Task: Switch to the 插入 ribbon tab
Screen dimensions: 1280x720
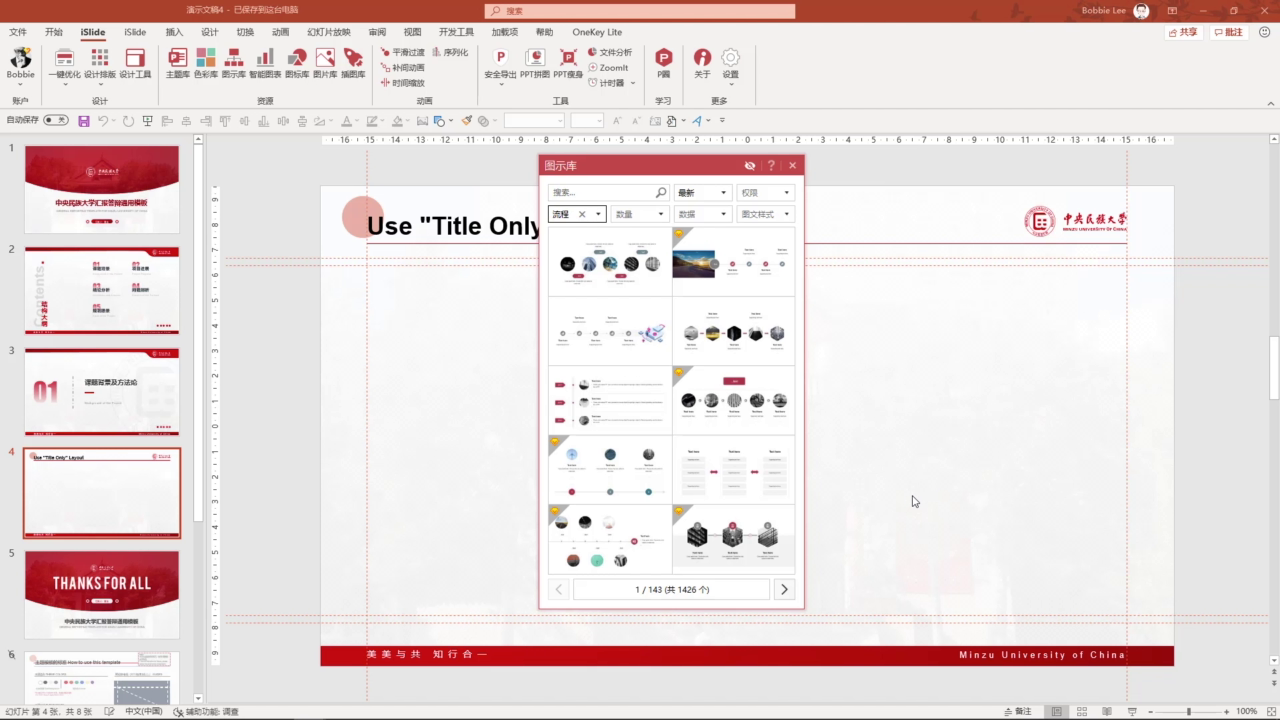Action: pos(174,32)
